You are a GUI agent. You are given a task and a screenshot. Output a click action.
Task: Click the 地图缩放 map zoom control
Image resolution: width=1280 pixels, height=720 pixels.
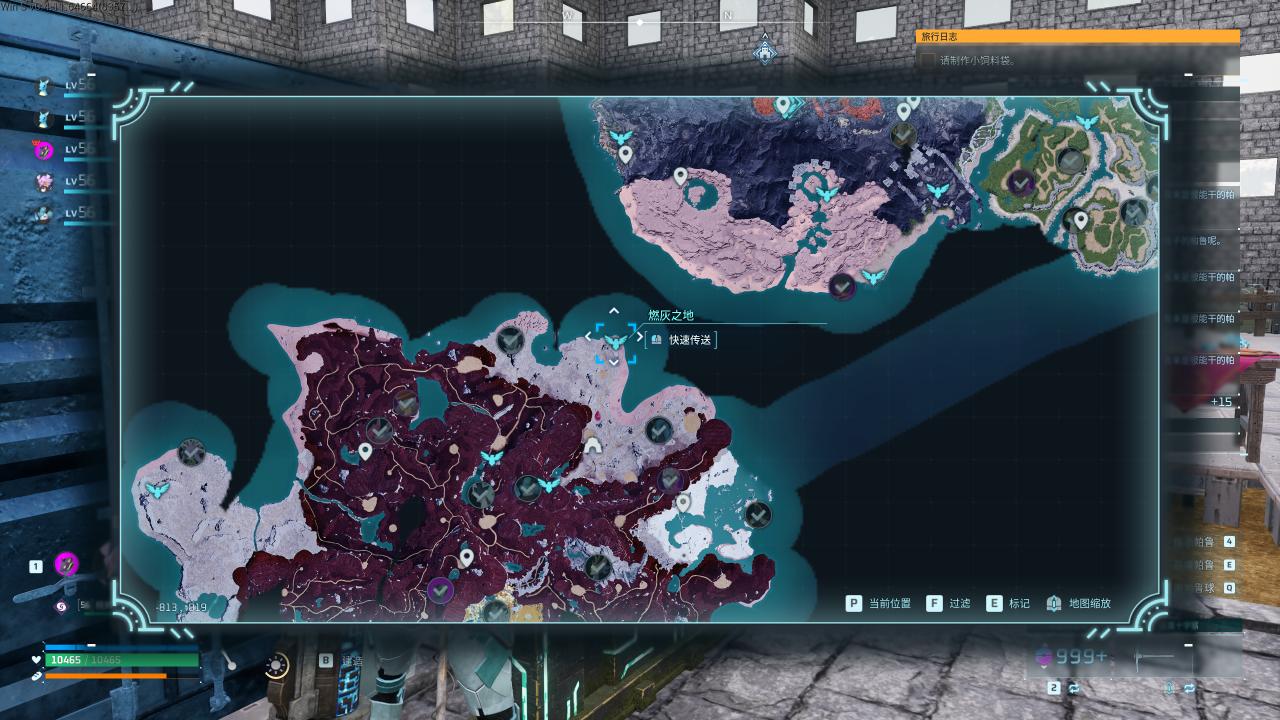pos(1078,603)
